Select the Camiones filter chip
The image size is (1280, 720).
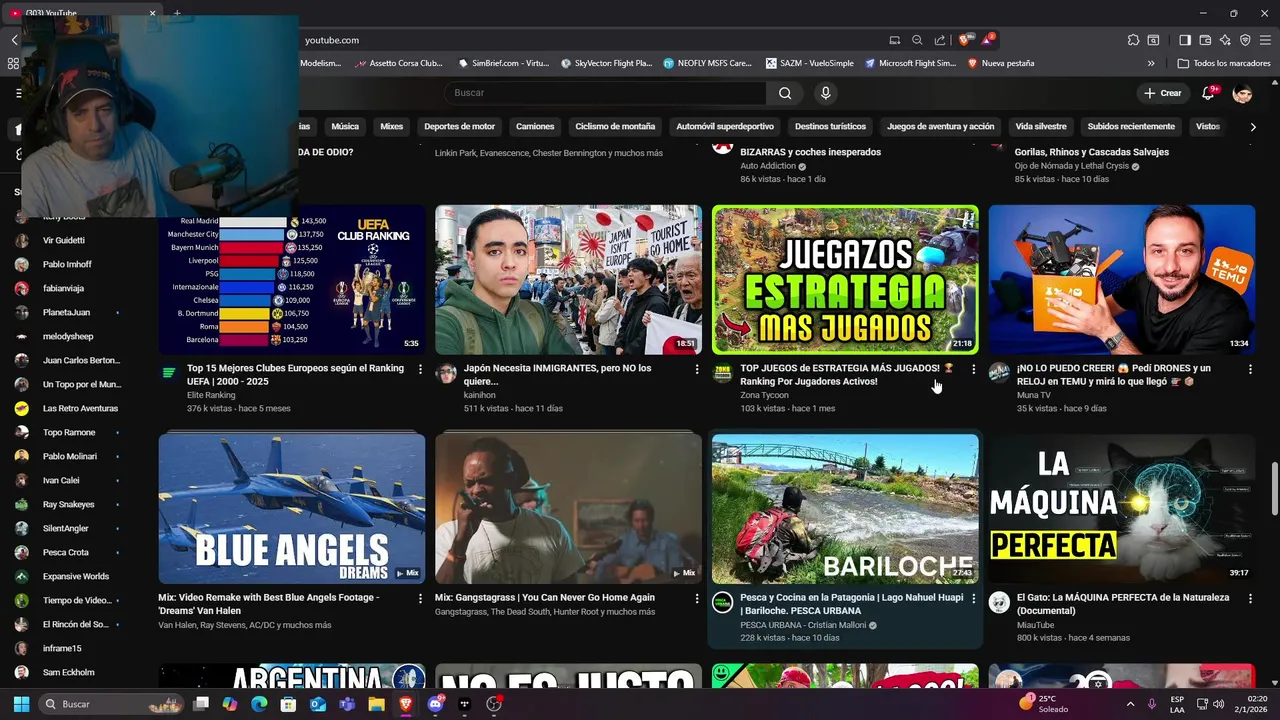click(535, 127)
